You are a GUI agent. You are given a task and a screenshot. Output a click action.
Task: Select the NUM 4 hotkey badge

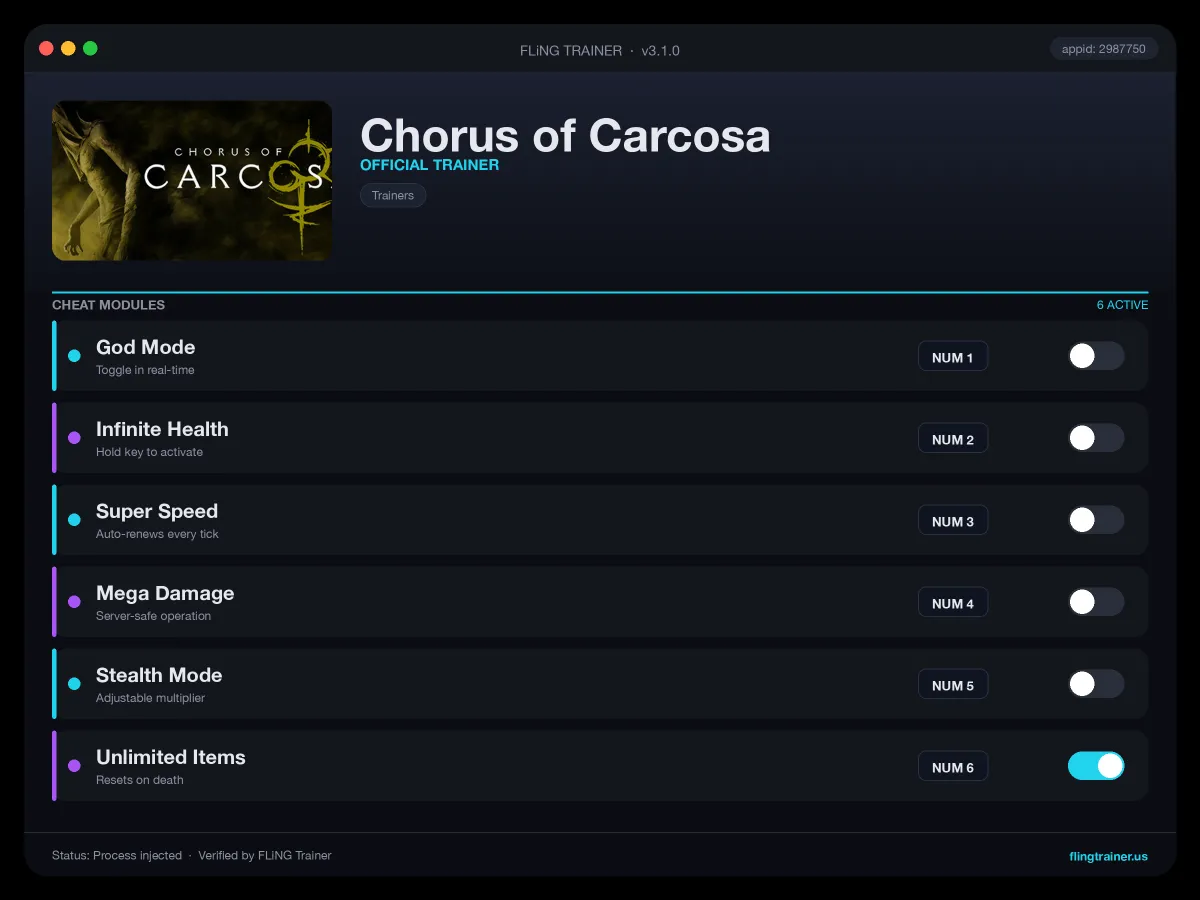(x=953, y=603)
